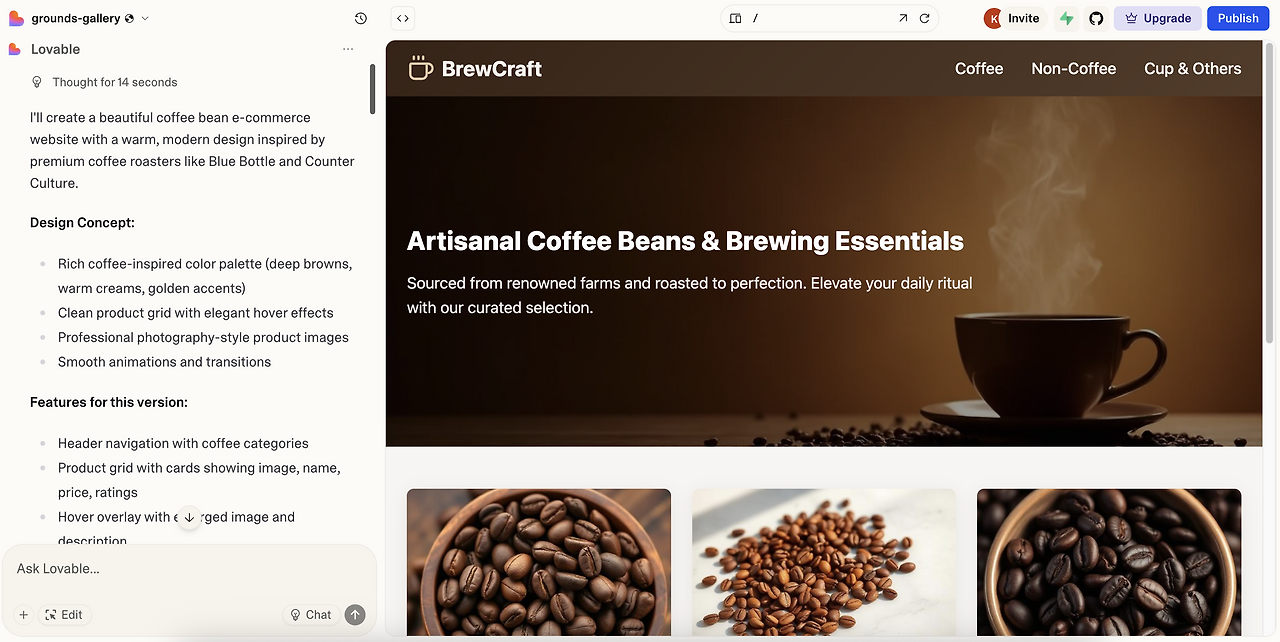This screenshot has width=1280, height=642.
Task: Click 'Clean product grid with elegant hover effects'
Action: pos(196,313)
